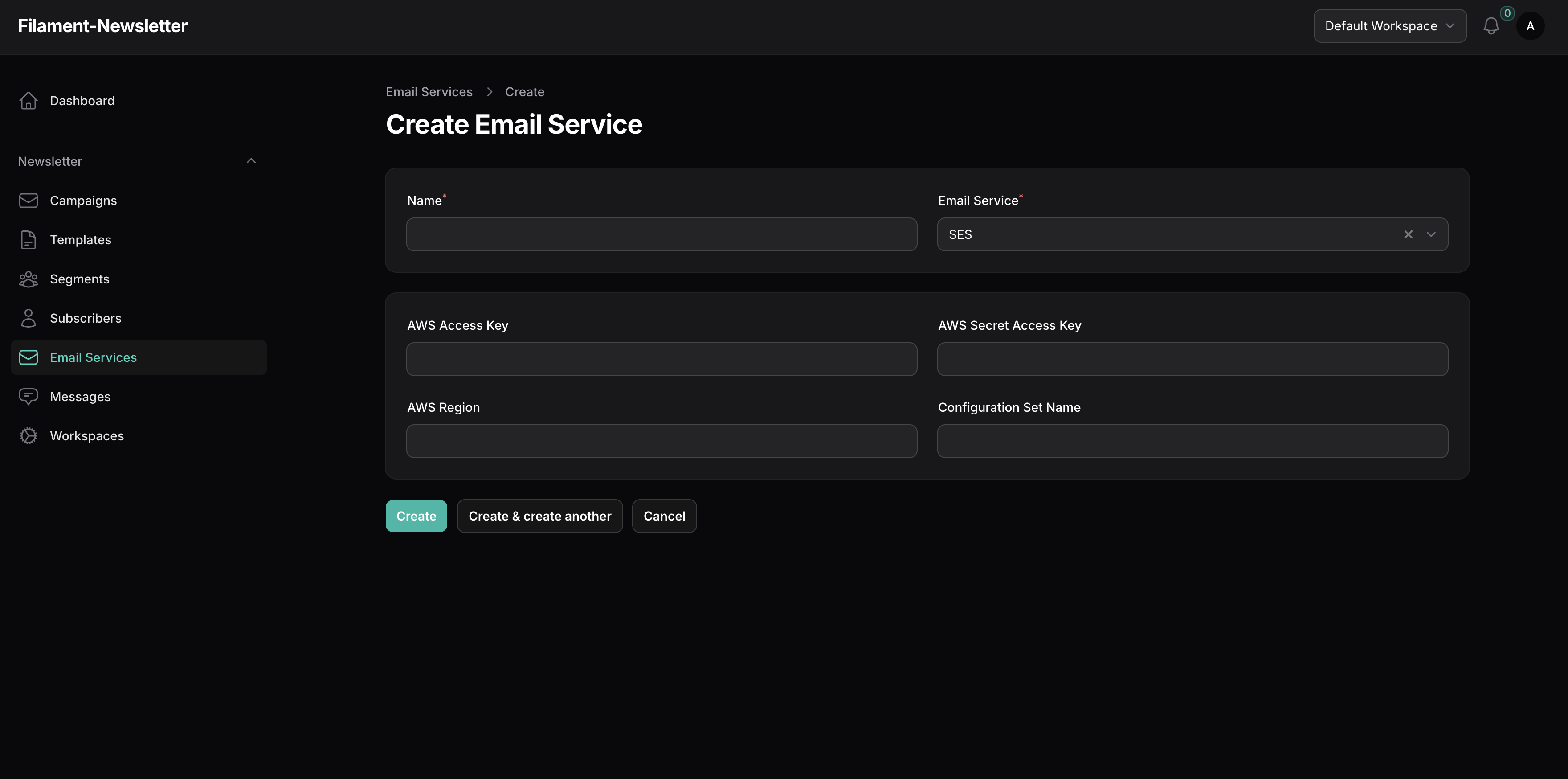
Task: Click the SES selected value
Action: coord(960,234)
